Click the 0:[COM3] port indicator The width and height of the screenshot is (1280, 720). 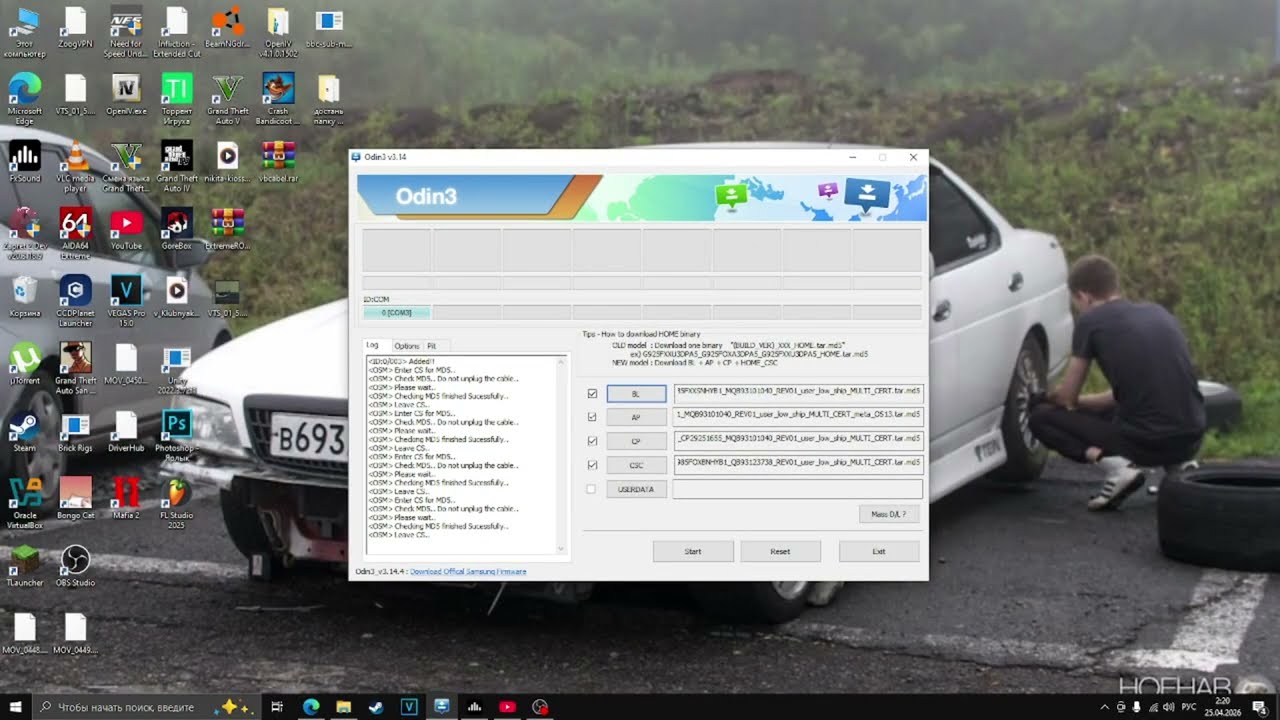[x=396, y=313]
